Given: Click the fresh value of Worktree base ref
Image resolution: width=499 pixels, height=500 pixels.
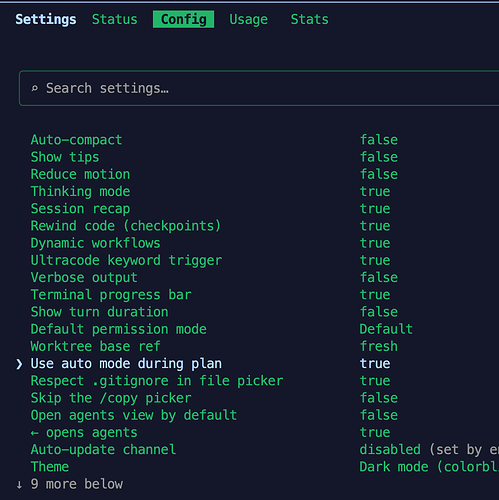Looking at the screenshot, I should (x=379, y=347).
